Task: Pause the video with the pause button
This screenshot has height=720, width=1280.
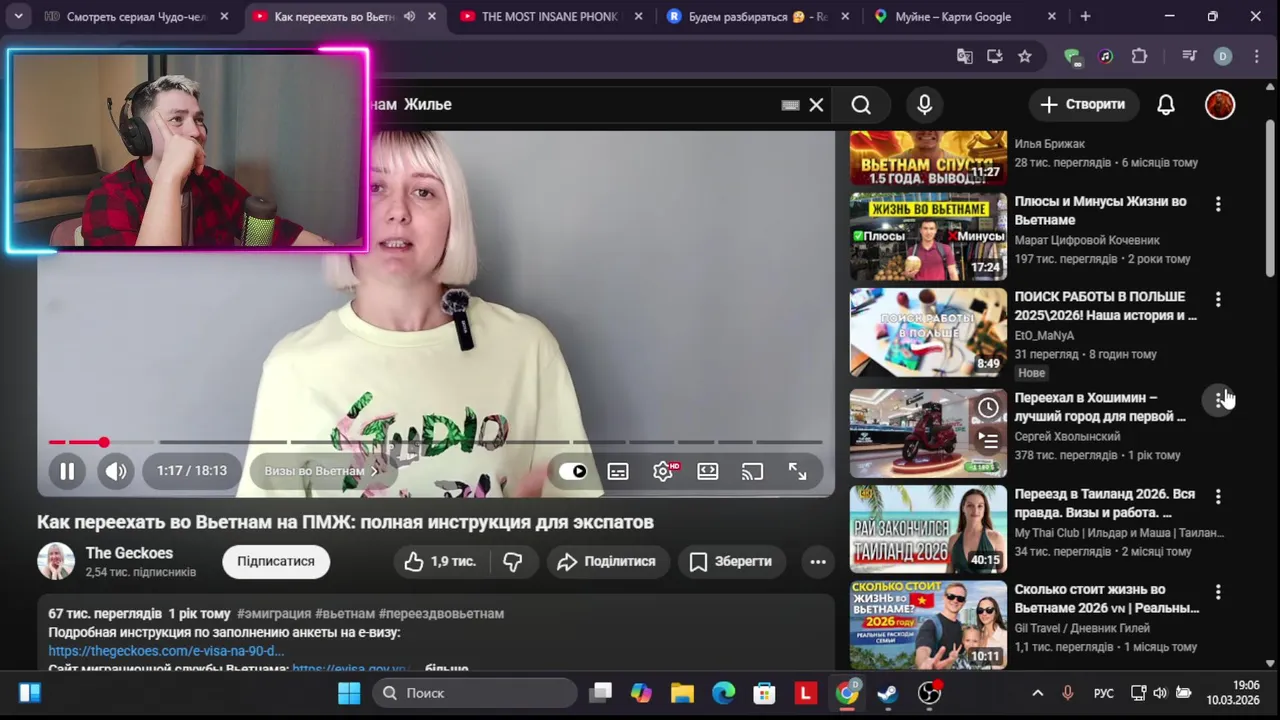Action: 67,471
